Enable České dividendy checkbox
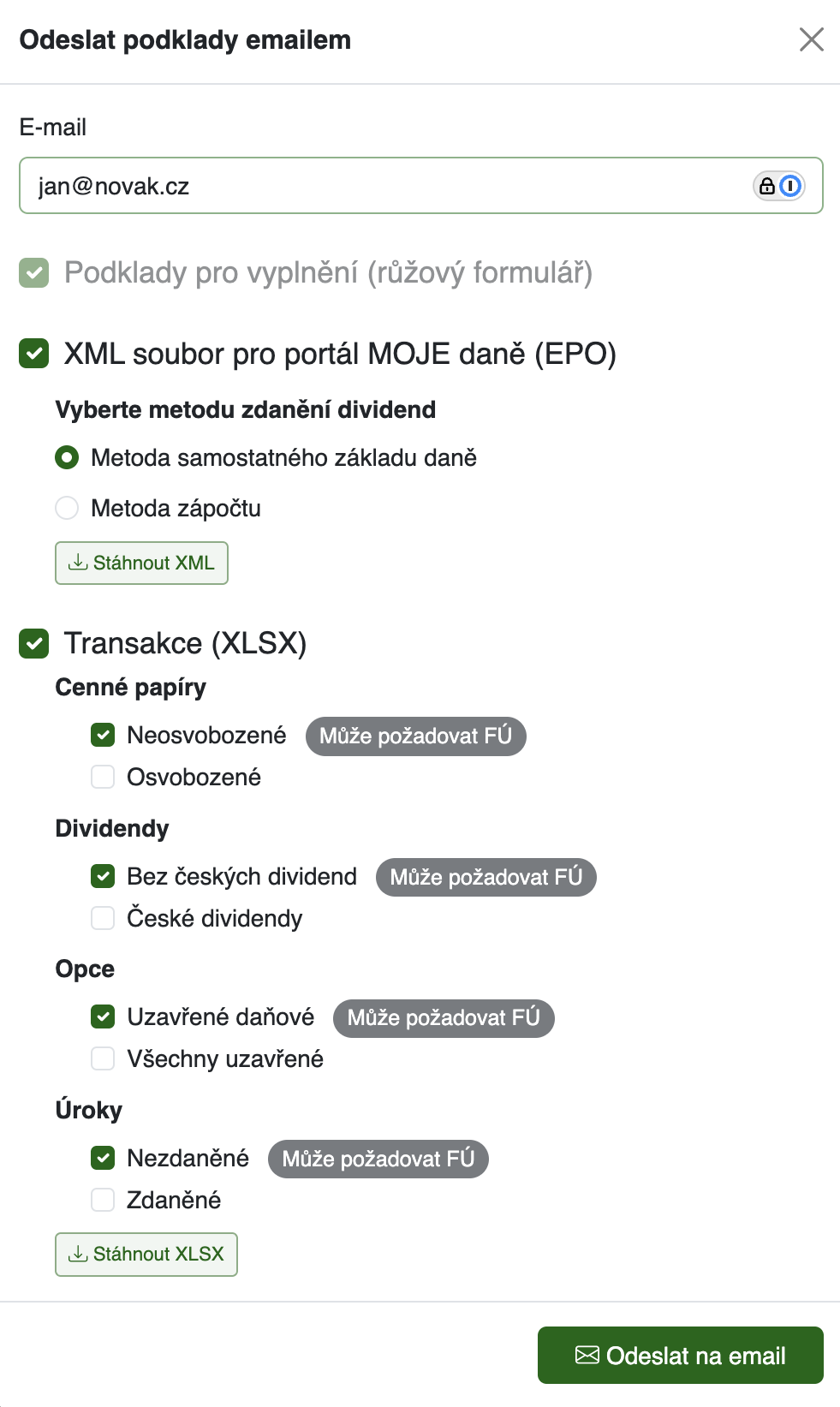 click(103, 918)
